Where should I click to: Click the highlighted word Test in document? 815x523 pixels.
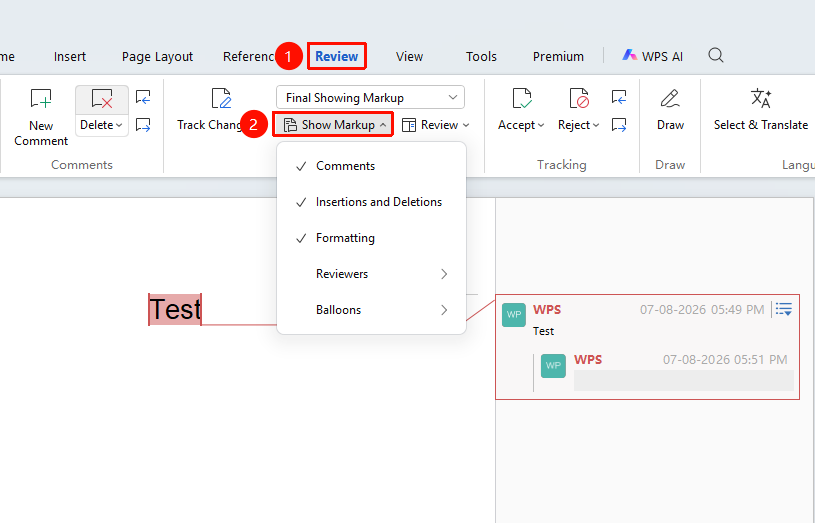click(x=175, y=309)
